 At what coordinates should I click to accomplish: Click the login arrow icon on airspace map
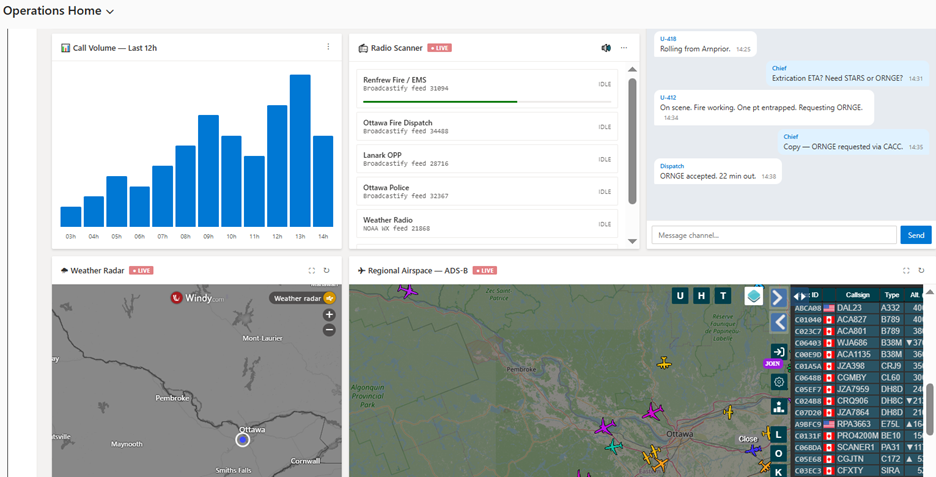tap(778, 352)
